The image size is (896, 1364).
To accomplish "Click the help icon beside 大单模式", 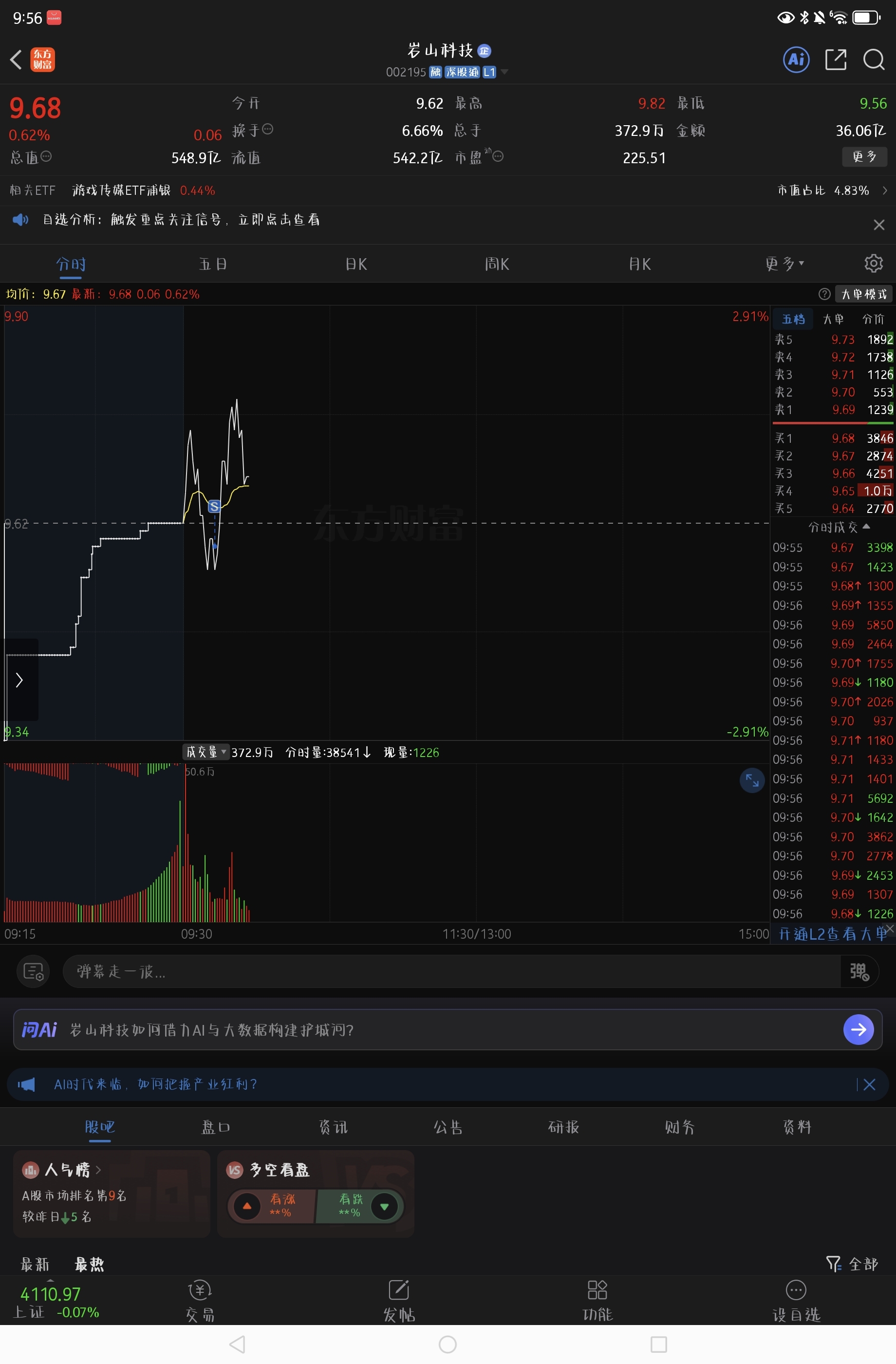I will coord(824,294).
